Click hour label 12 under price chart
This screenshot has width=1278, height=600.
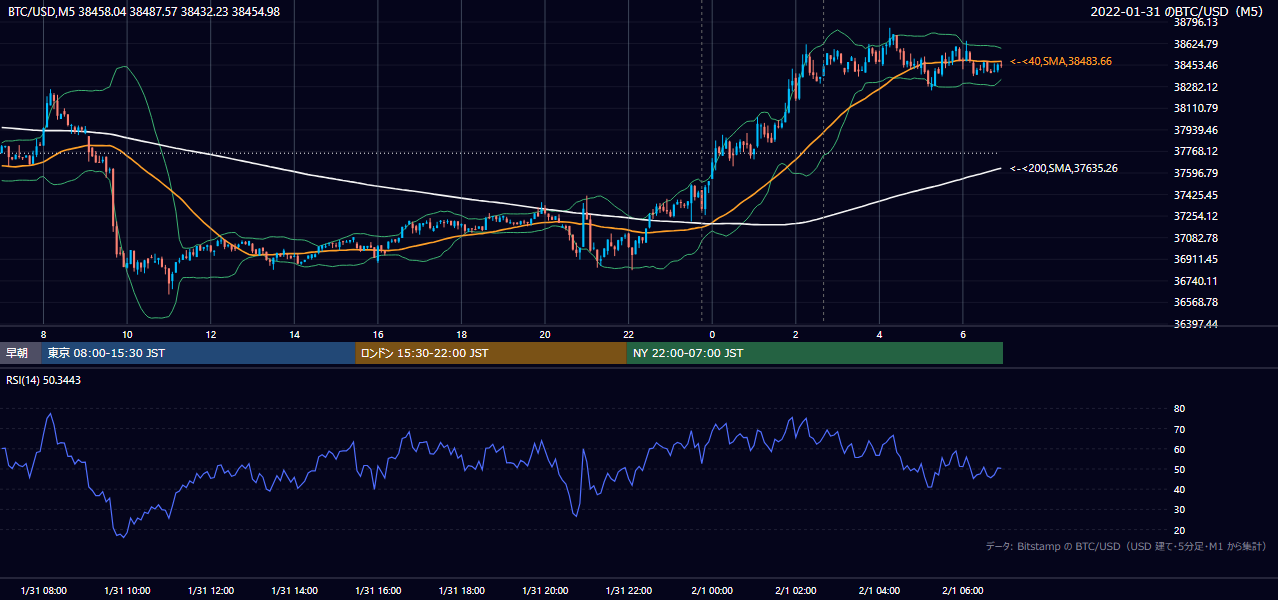coord(211,335)
